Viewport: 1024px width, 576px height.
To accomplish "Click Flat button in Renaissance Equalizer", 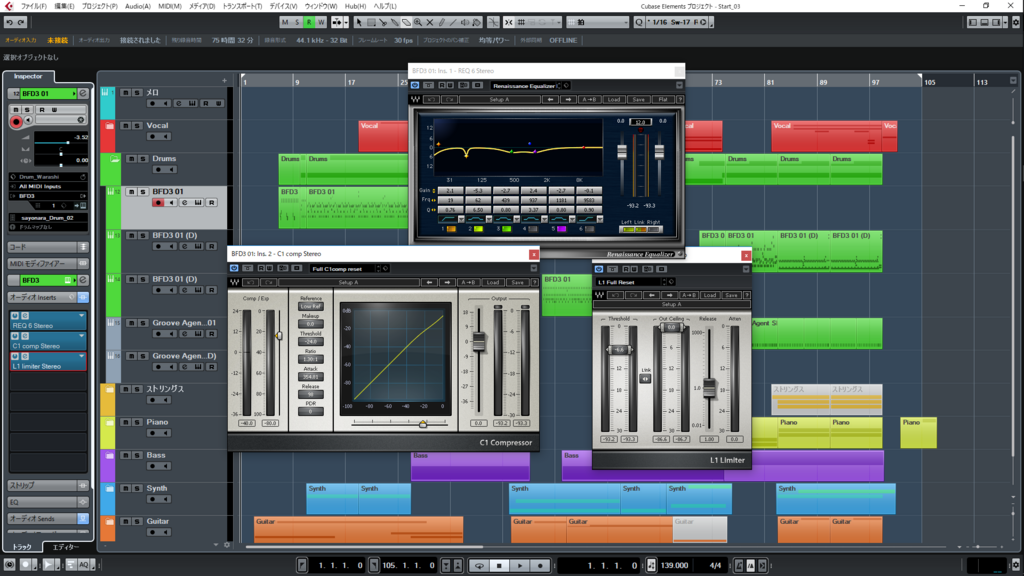I will 663,99.
